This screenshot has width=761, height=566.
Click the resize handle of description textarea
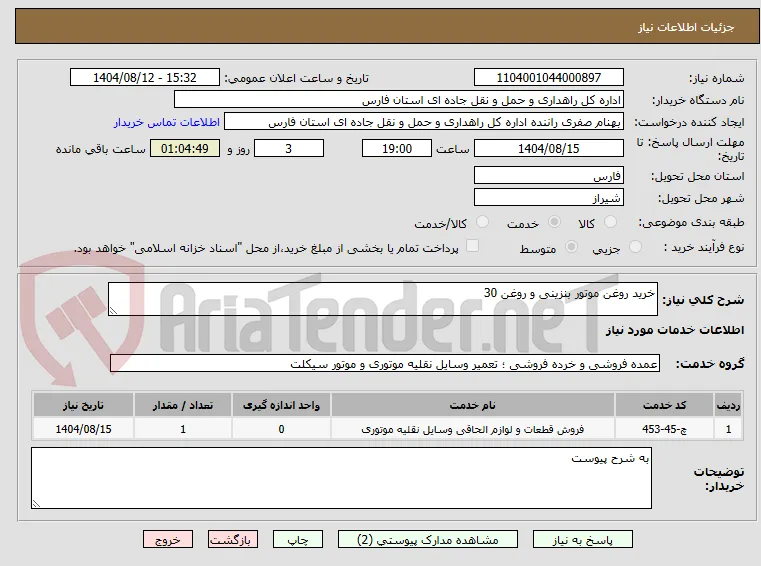113,311
